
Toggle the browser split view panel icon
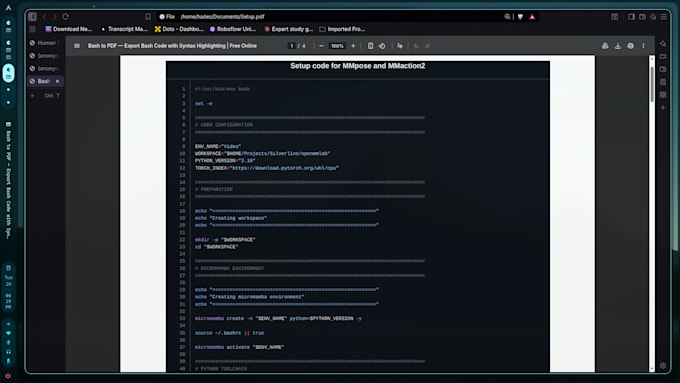coord(631,16)
